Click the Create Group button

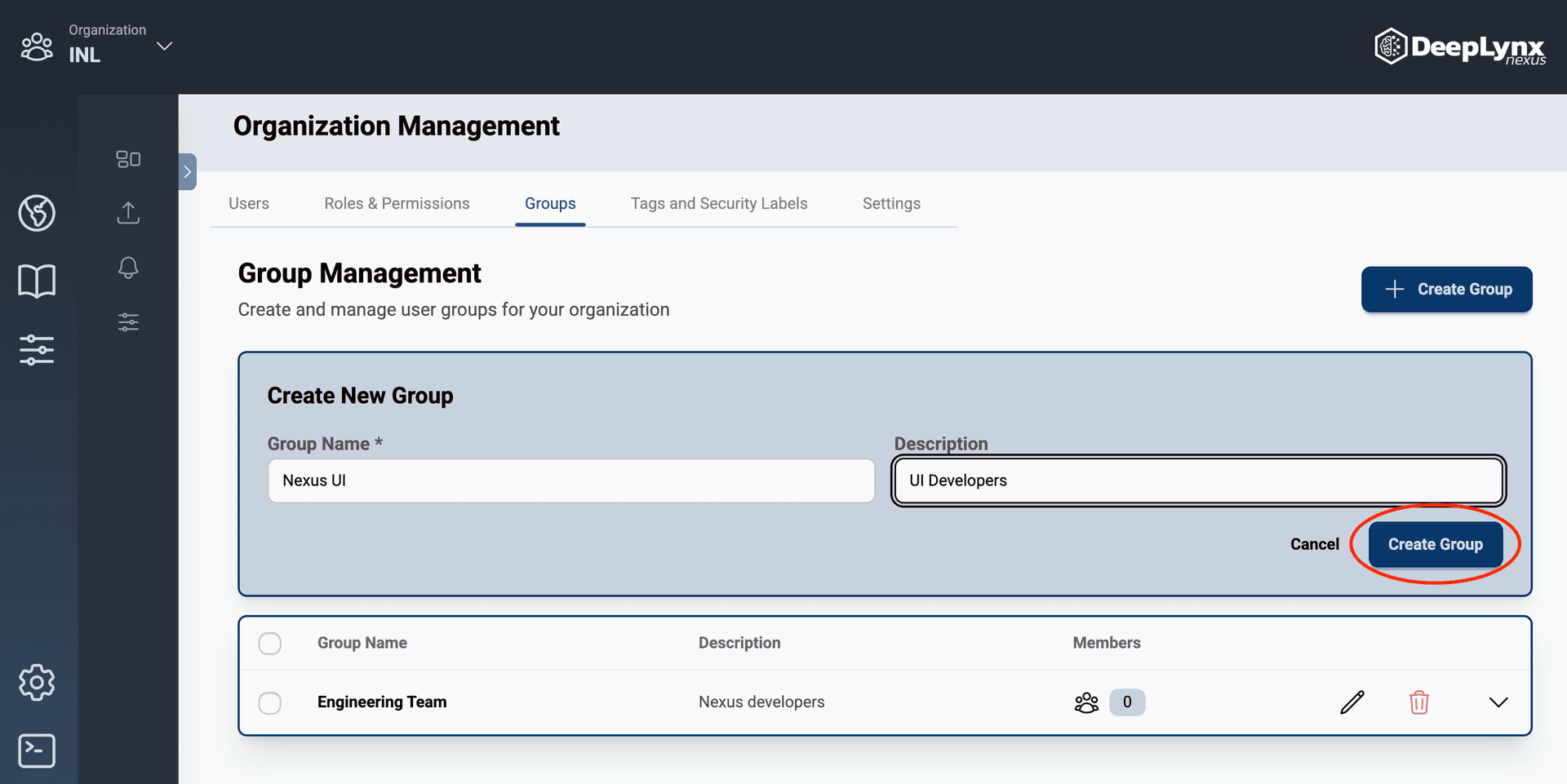point(1436,544)
